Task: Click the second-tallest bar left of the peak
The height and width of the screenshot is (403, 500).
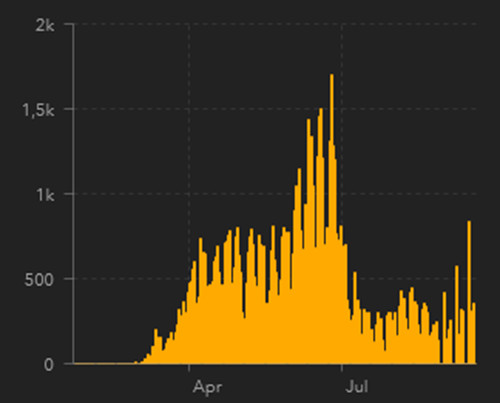Action: click(x=321, y=235)
